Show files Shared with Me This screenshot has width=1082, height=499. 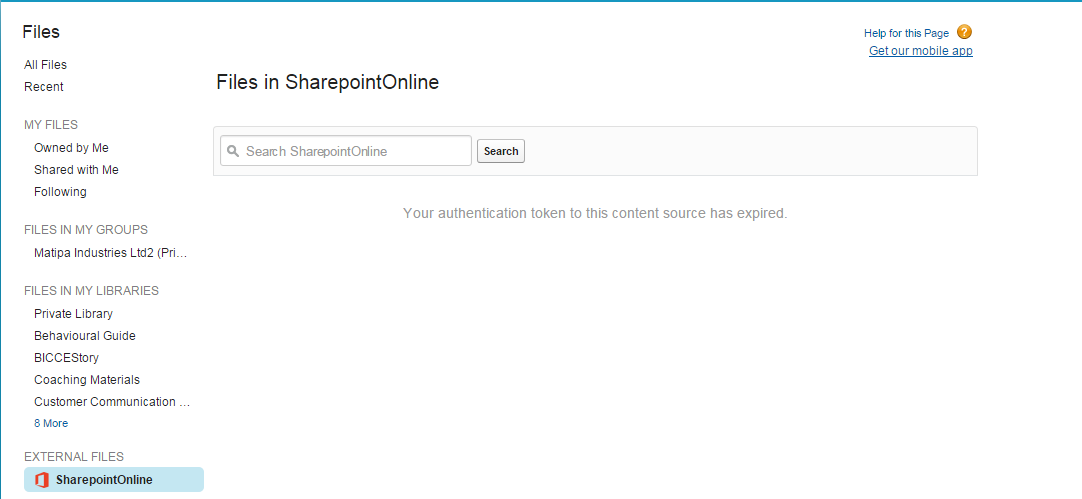[x=76, y=170]
